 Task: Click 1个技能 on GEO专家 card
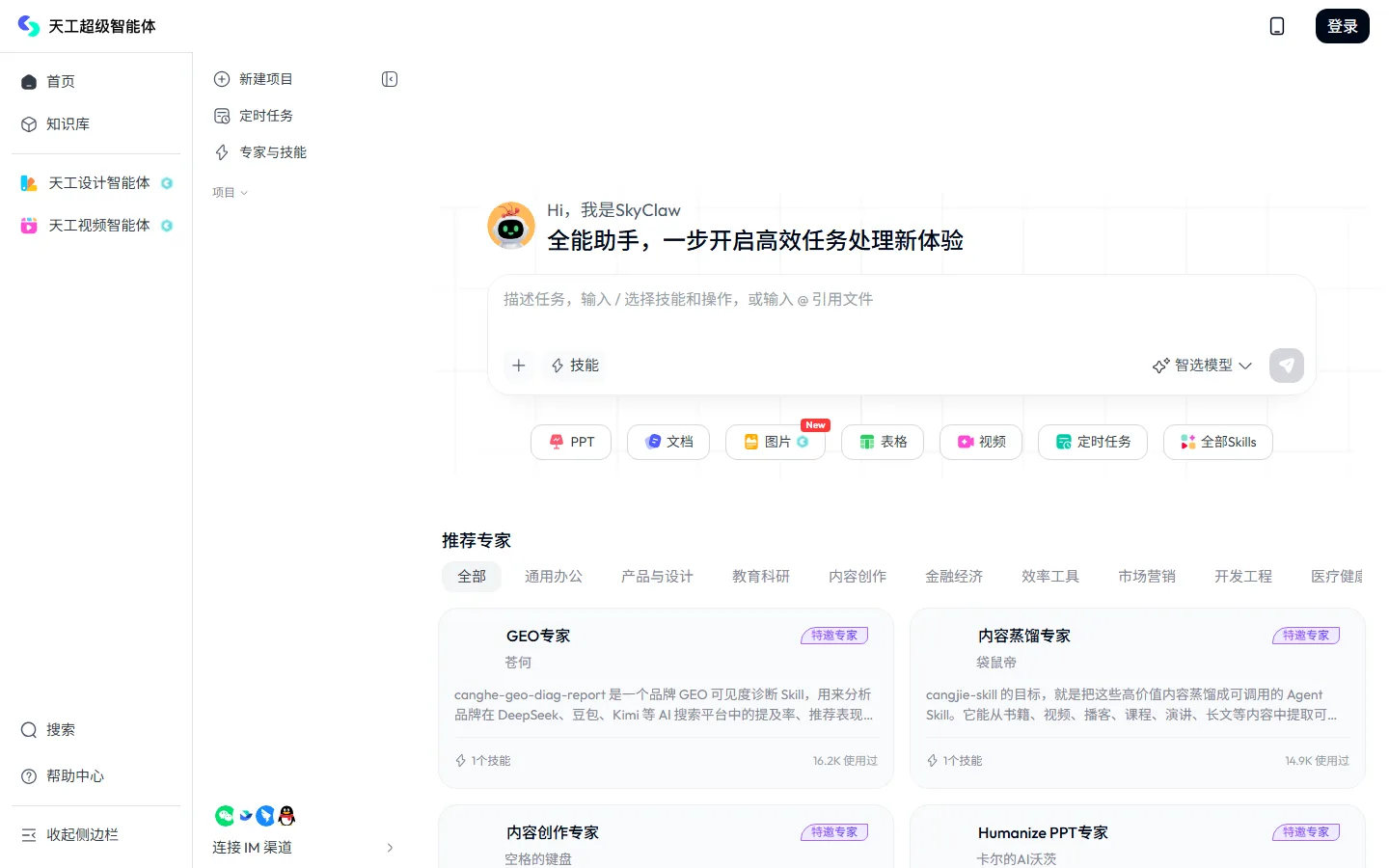pyautogui.click(x=483, y=761)
